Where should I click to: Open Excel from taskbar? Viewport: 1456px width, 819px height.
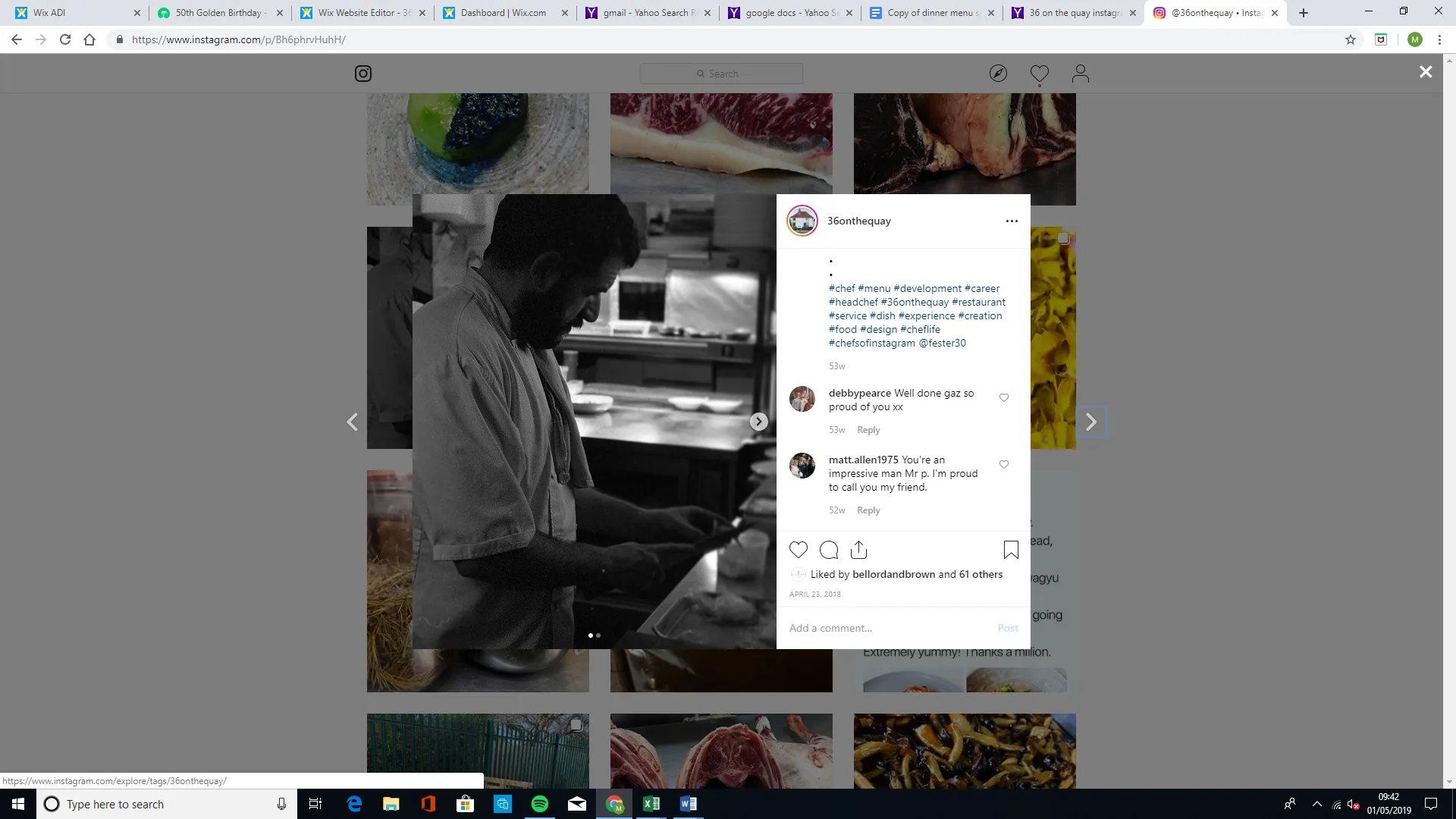coord(651,804)
